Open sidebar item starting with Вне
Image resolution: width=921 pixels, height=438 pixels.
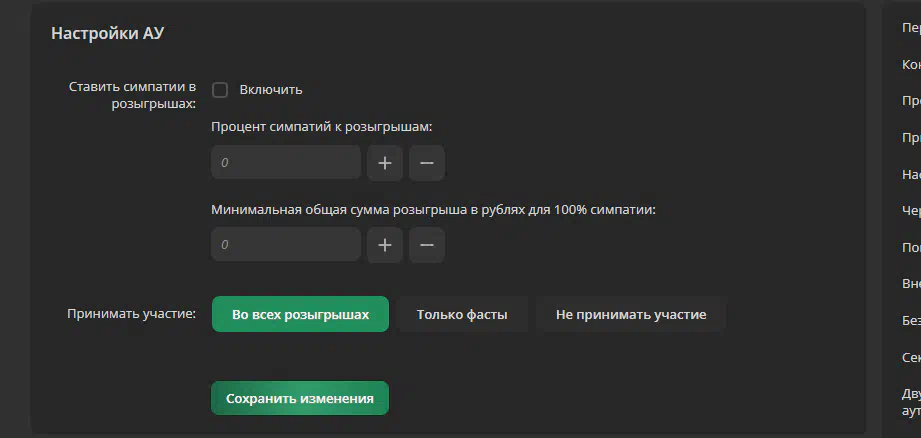click(x=911, y=284)
